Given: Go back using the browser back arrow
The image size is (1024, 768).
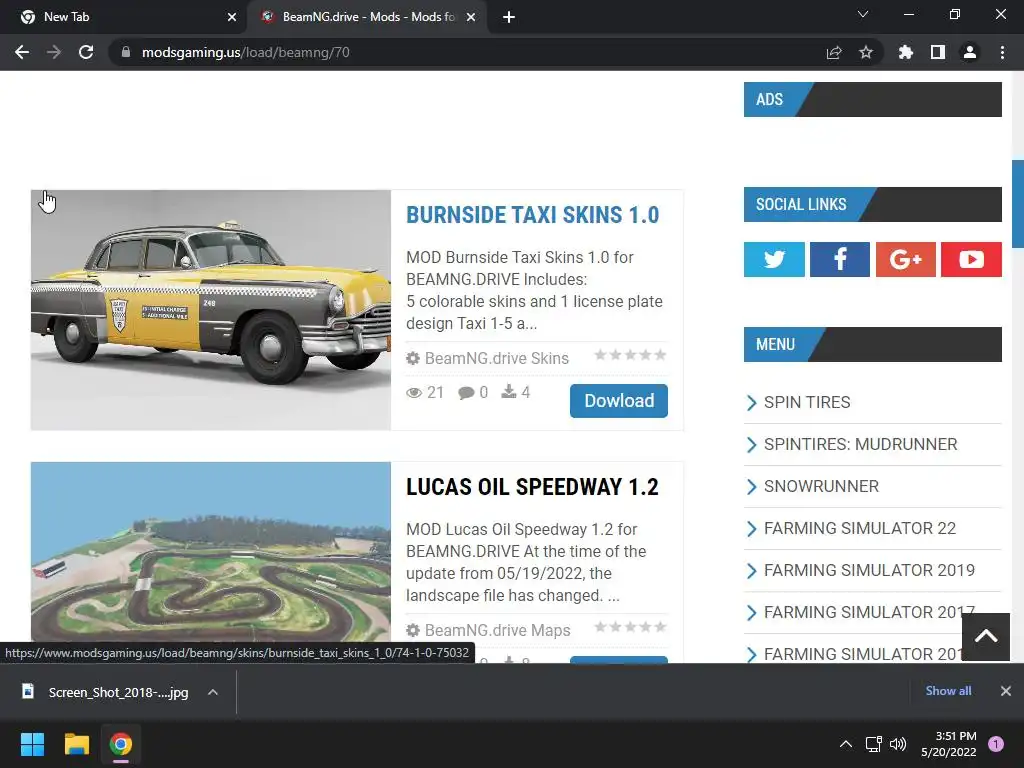Looking at the screenshot, I should tap(22, 52).
